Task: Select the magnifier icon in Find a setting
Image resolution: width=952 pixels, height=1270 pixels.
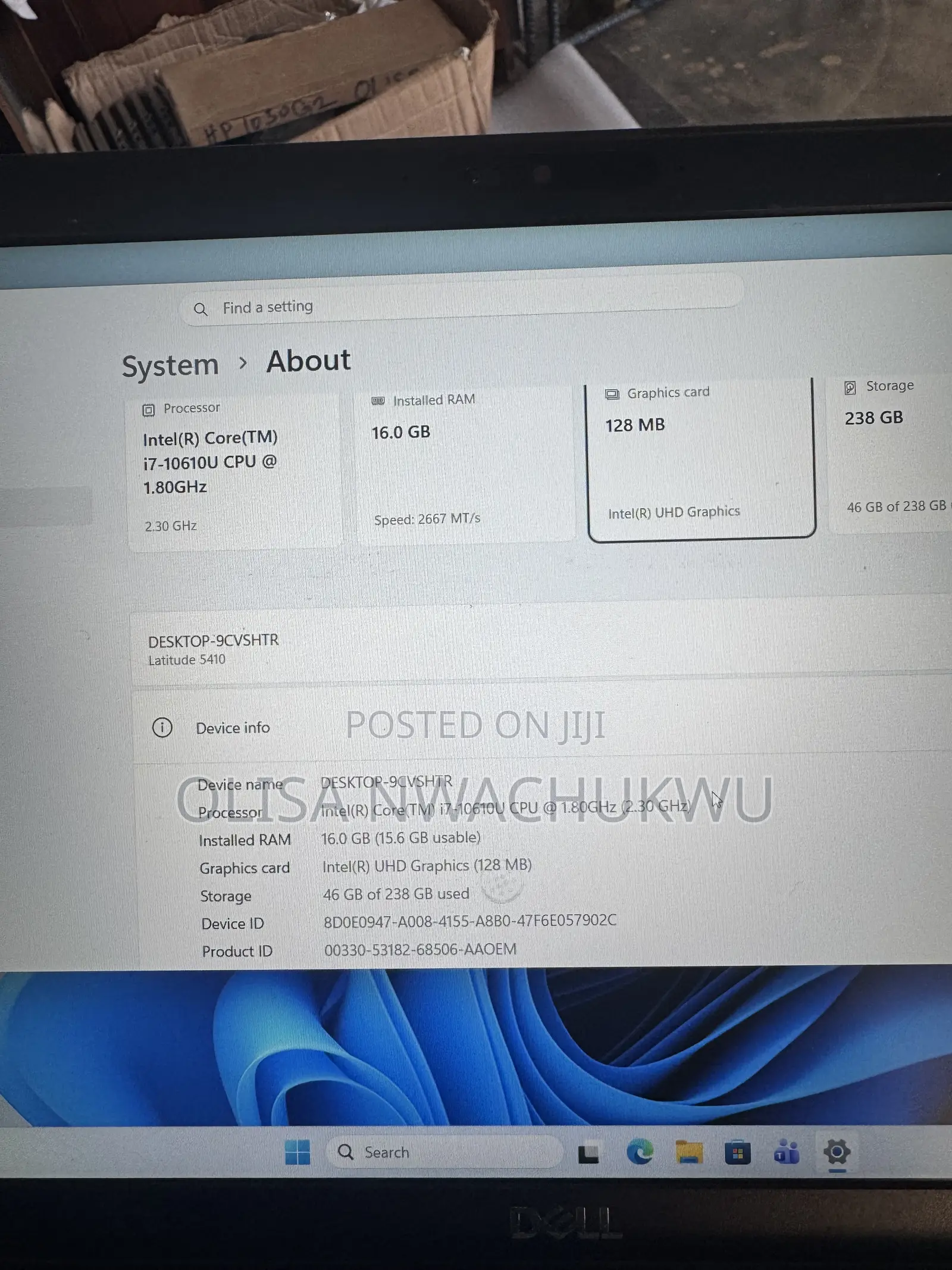Action: [x=201, y=309]
